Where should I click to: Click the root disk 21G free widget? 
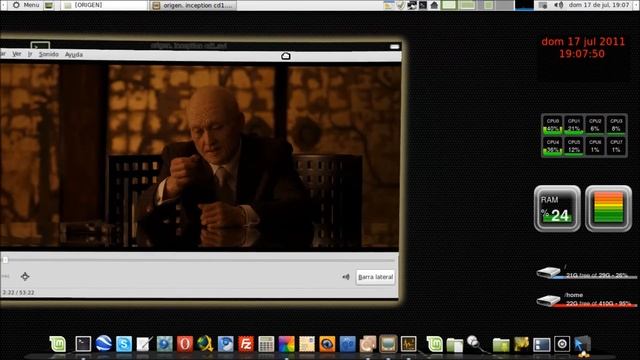pyautogui.click(x=586, y=272)
